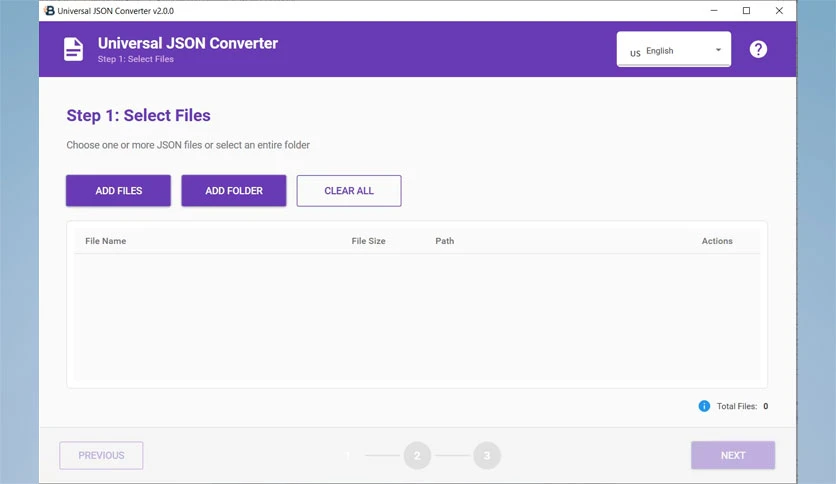
Task: Click the PREVIOUS button
Action: pyautogui.click(x=101, y=456)
